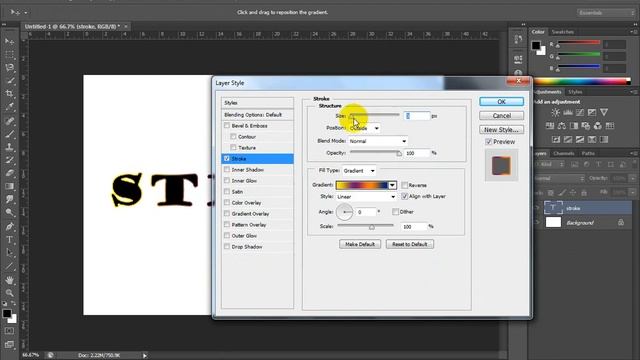The height and width of the screenshot is (360, 640).
Task: Select the Zoom tool
Action: [9, 293]
